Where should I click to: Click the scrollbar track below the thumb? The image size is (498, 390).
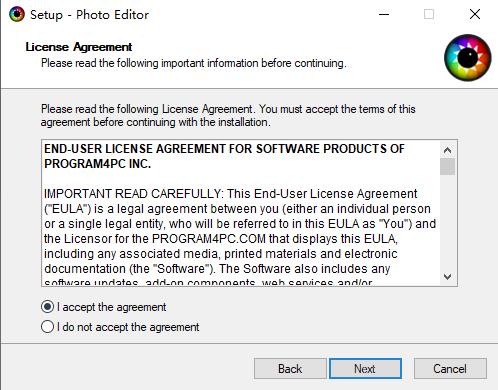pyautogui.click(x=447, y=222)
